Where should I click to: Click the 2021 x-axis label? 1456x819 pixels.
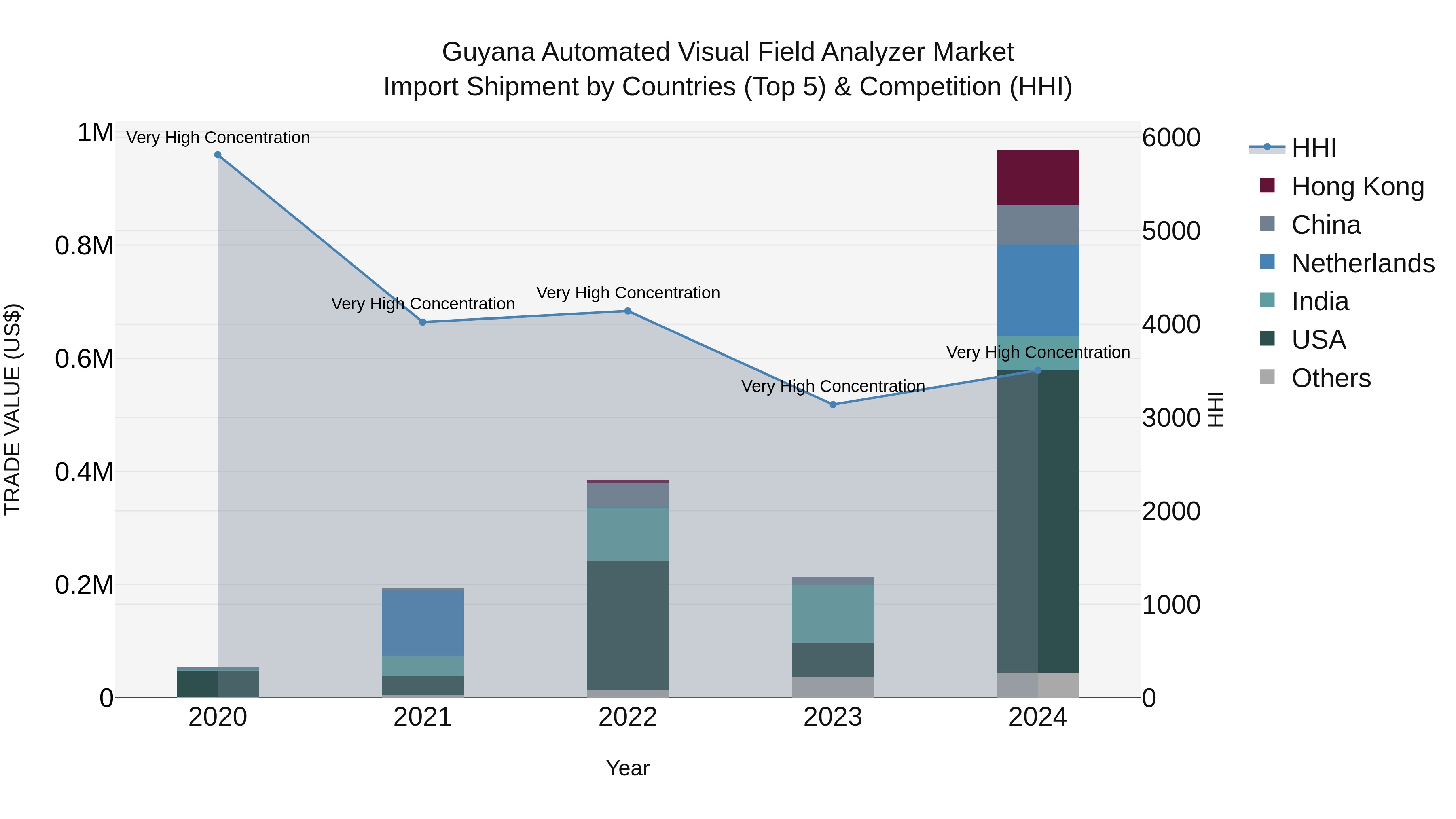(x=423, y=717)
